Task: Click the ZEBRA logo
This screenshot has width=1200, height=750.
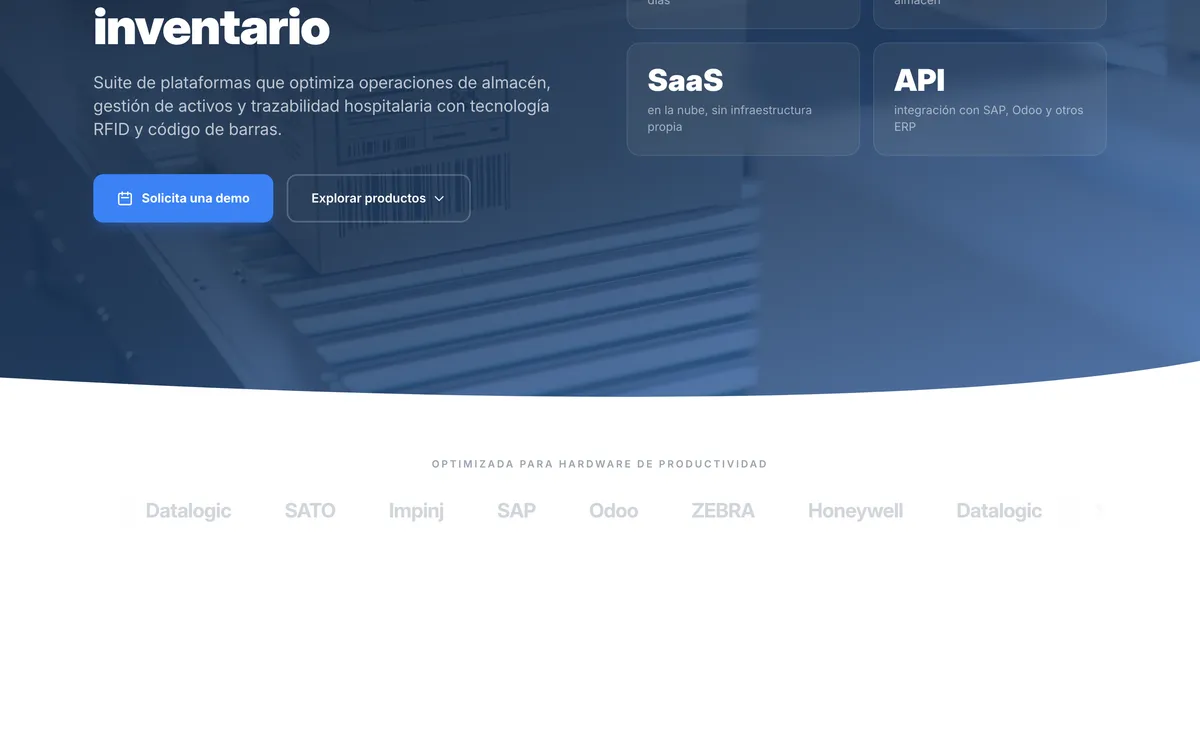Action: pyautogui.click(x=723, y=510)
